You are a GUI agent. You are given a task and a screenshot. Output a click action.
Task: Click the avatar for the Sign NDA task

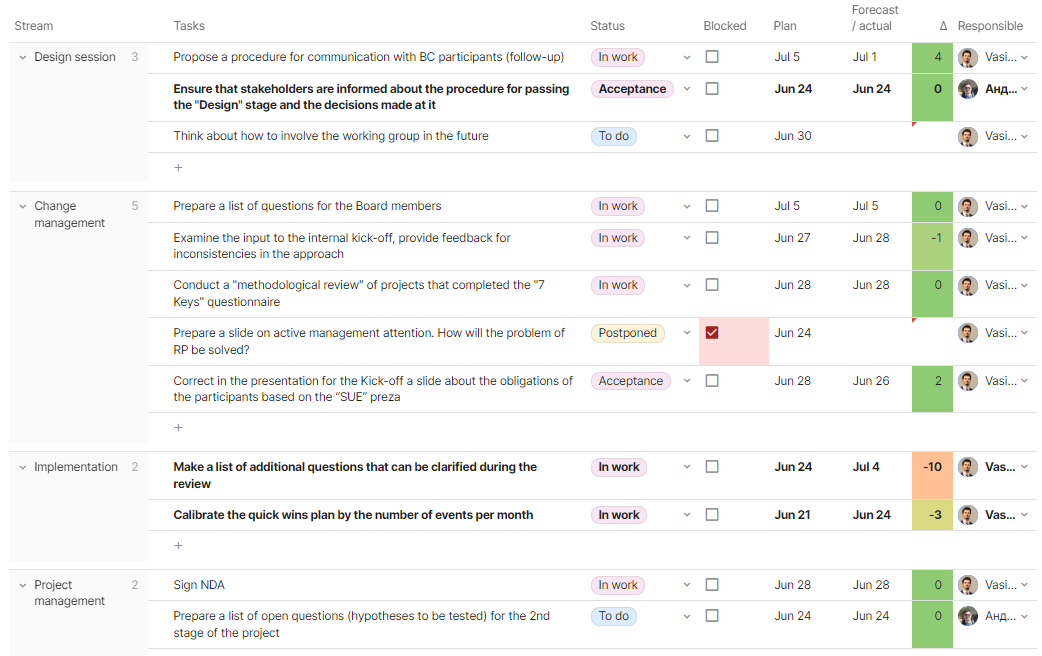coord(968,585)
